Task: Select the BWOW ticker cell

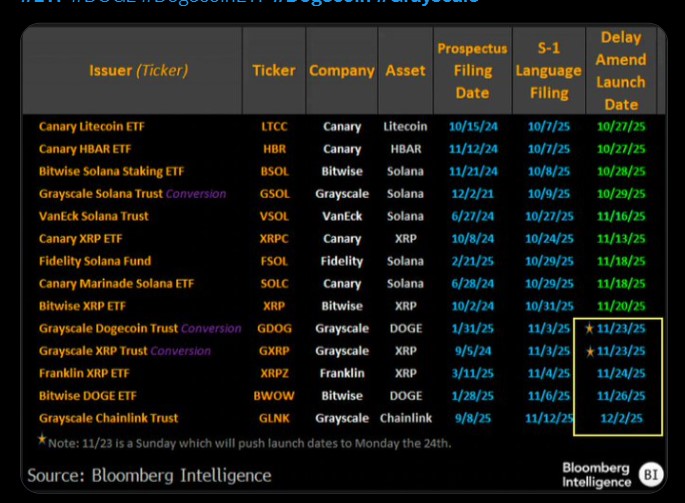Action: coord(274,396)
